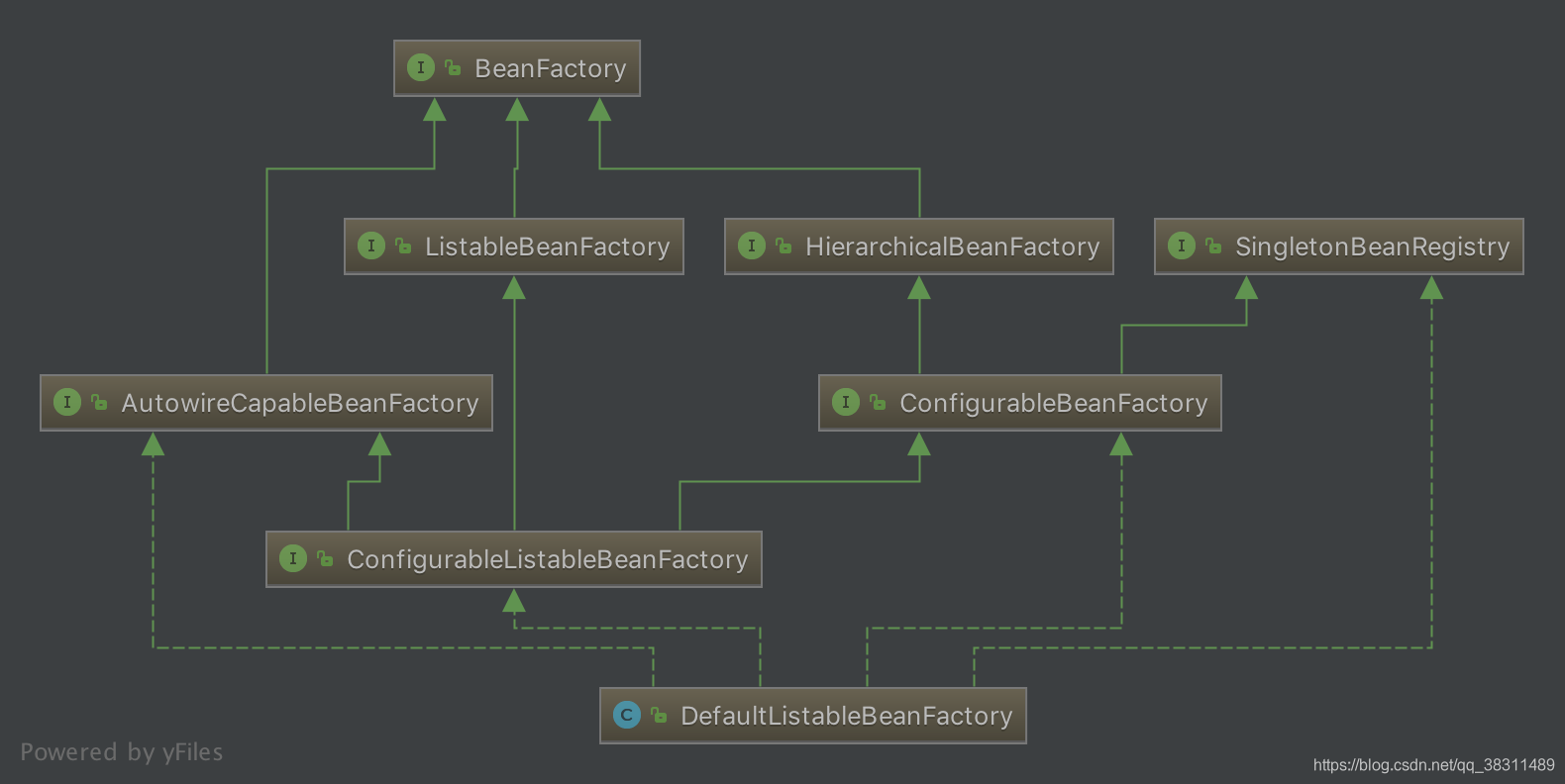Click the interface icon on BeanFactory node
The width and height of the screenshot is (1565, 784).
tap(421, 67)
